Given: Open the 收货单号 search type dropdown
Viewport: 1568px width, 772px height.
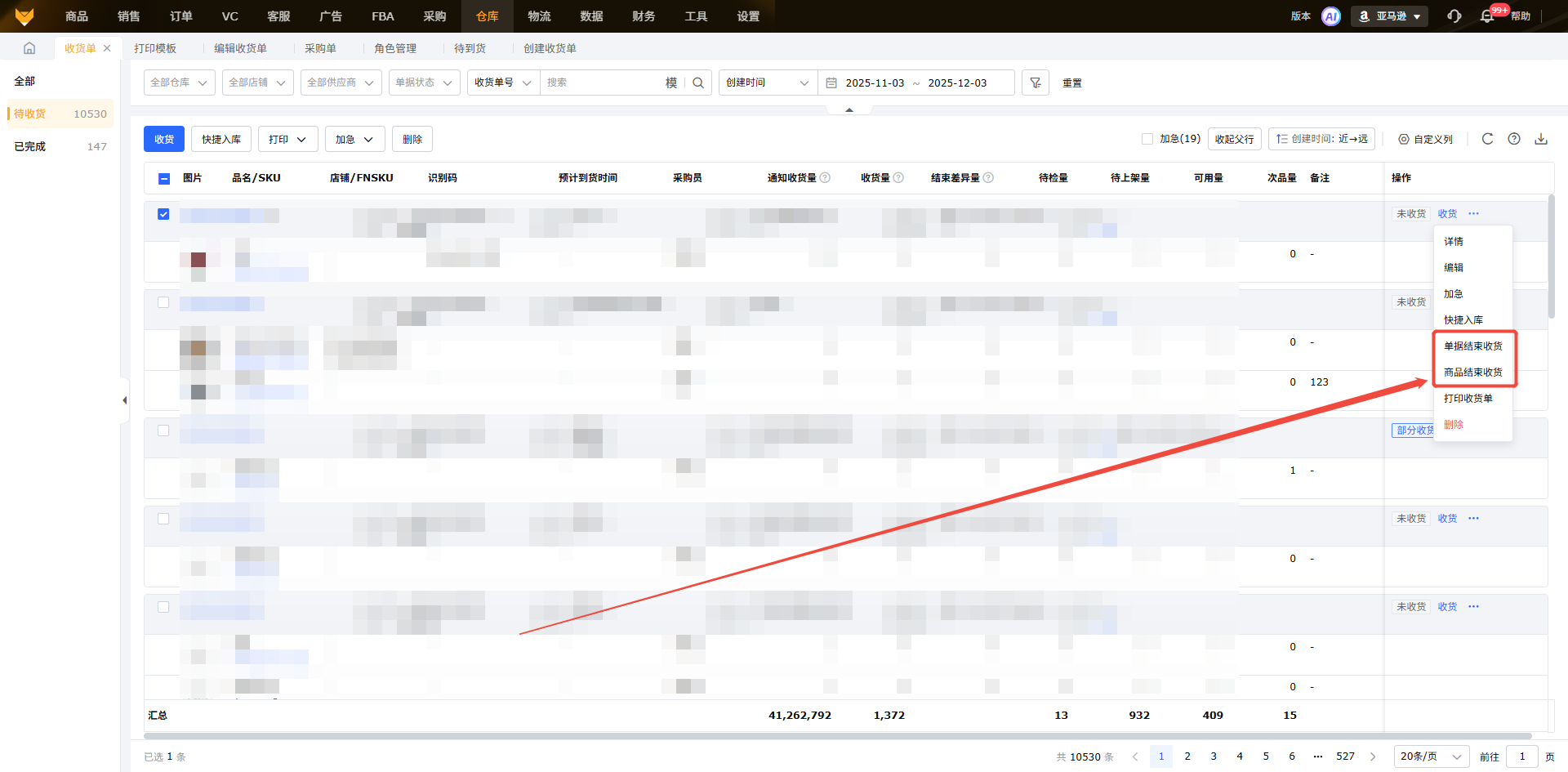Looking at the screenshot, I should 504,83.
